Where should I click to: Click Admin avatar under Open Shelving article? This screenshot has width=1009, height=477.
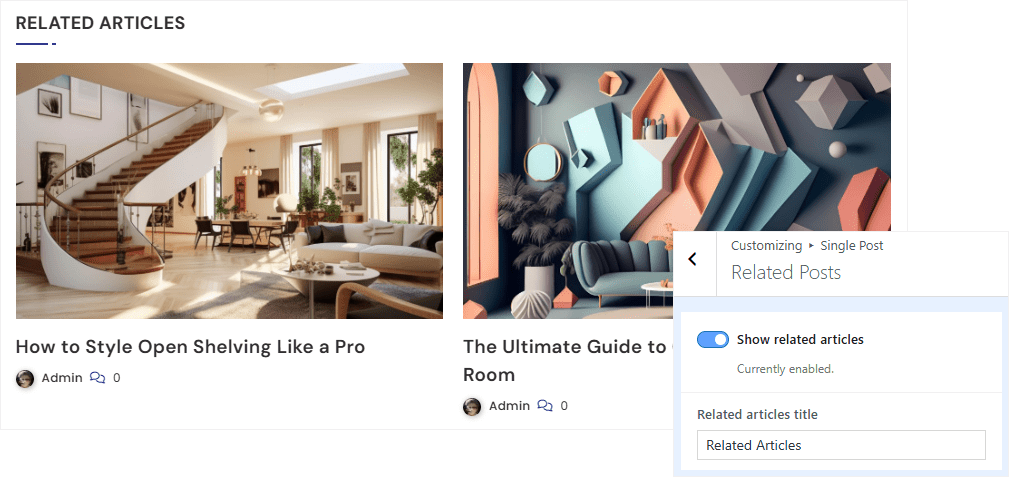pyautogui.click(x=24, y=379)
